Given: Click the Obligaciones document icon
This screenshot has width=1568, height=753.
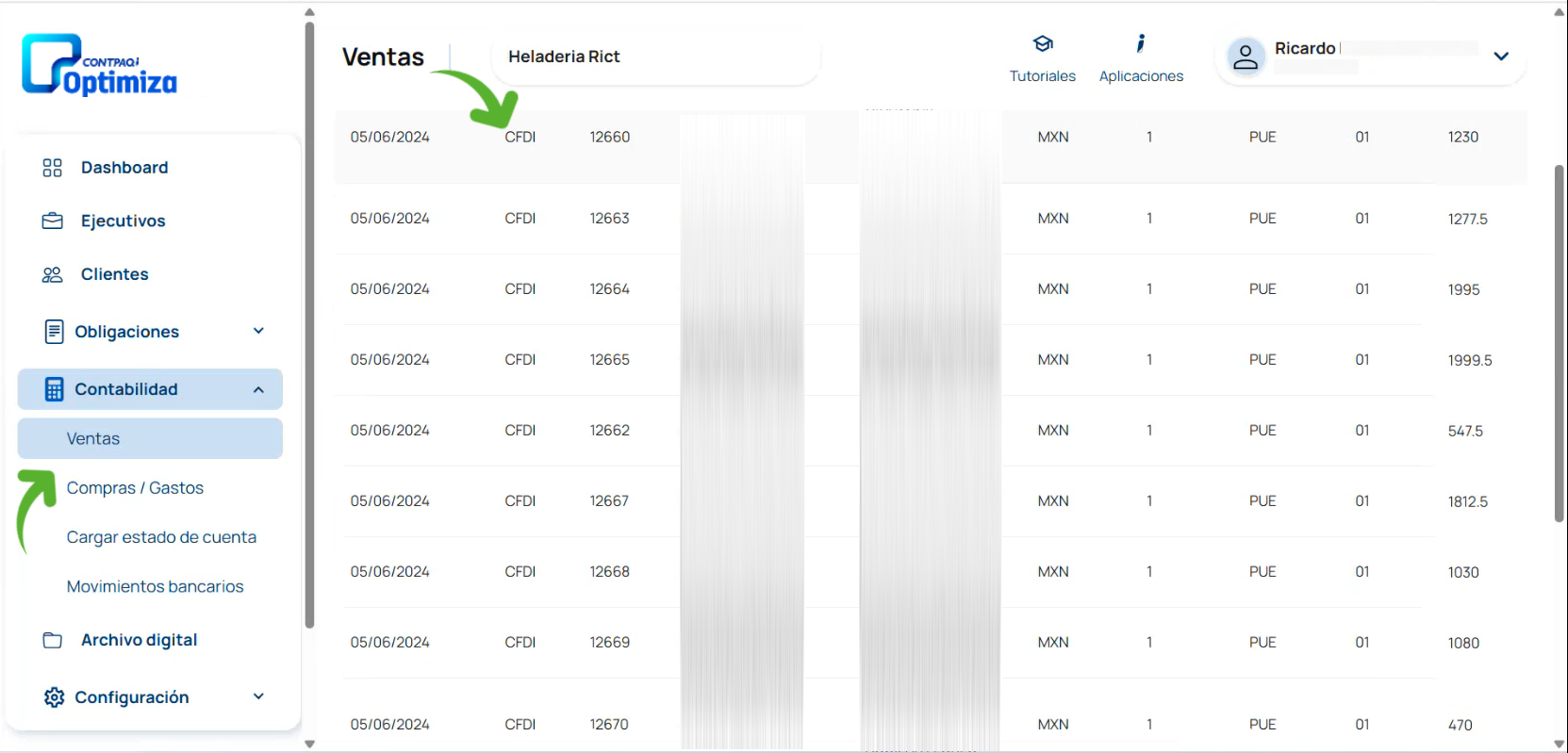Looking at the screenshot, I should click(x=55, y=332).
